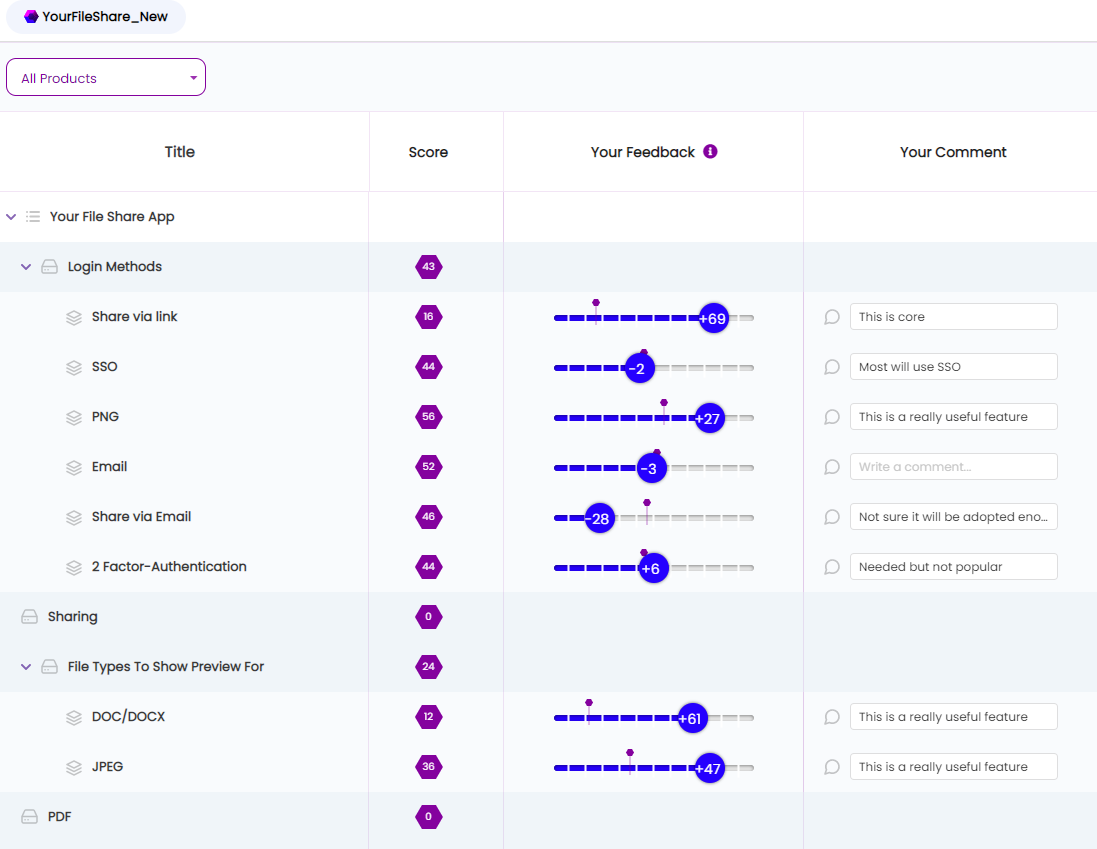Click the empty Email comment field
The width and height of the screenshot is (1097, 849).
tap(953, 467)
